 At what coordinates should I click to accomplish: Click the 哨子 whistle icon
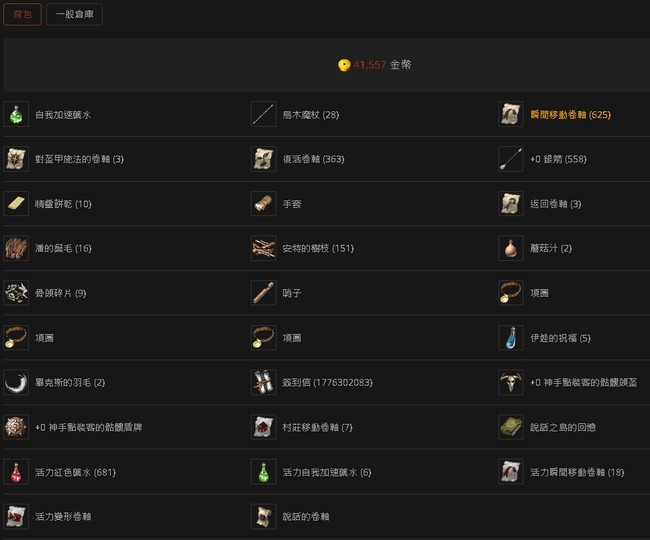point(264,293)
